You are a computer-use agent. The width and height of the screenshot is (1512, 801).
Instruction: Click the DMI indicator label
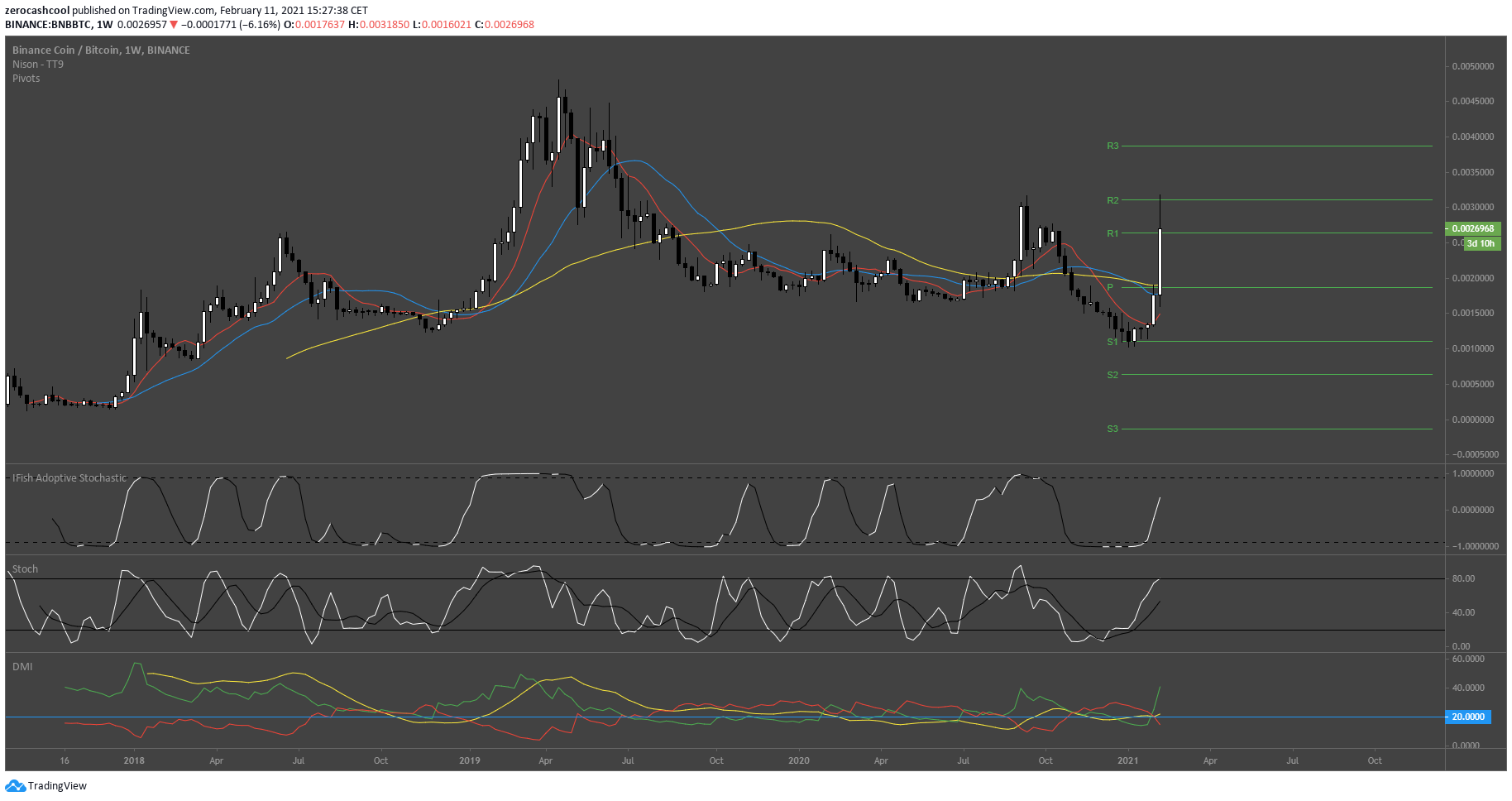tap(22, 667)
